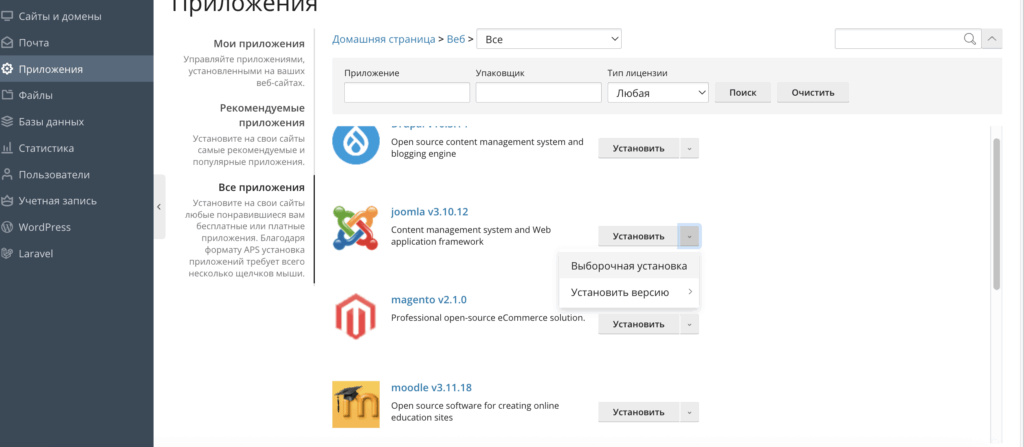Expand the Magento install options arrow
The width and height of the screenshot is (1024, 447).
pyautogui.click(x=689, y=324)
